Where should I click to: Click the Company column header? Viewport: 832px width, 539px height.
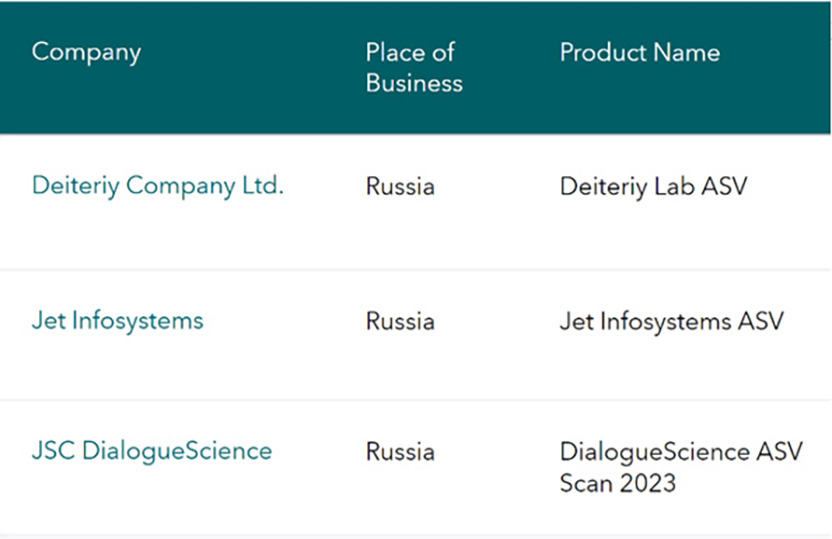(x=86, y=53)
